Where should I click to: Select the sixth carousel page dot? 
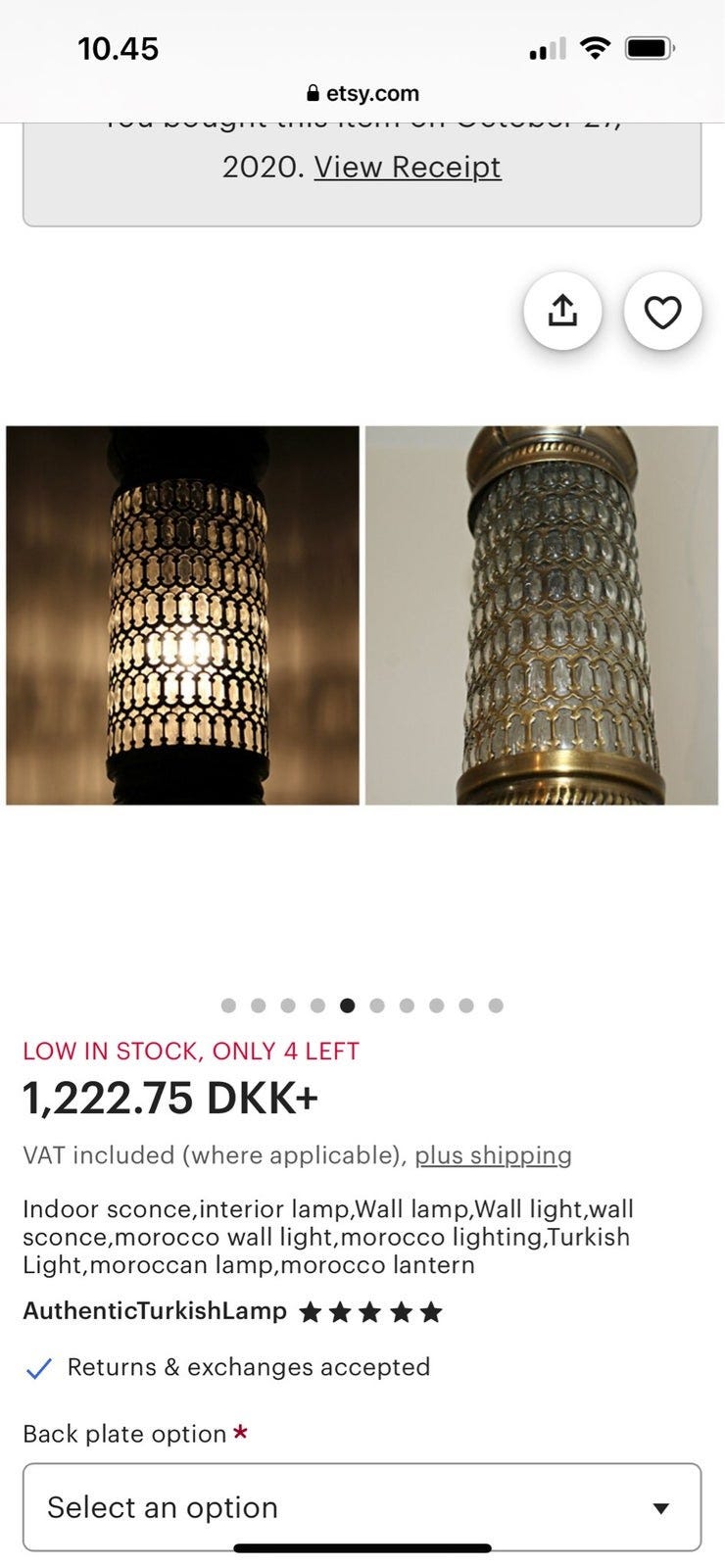377,1005
